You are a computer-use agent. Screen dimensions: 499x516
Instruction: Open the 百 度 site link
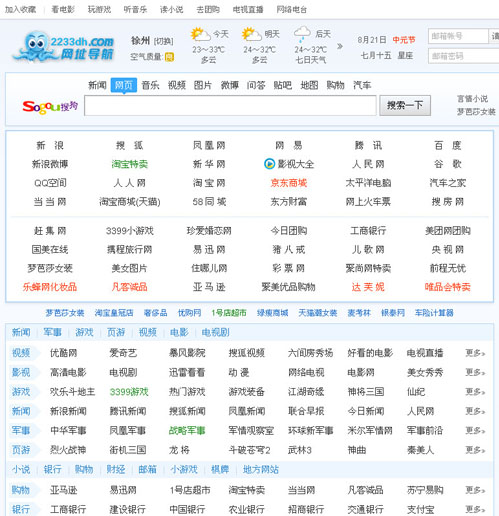coord(448,145)
